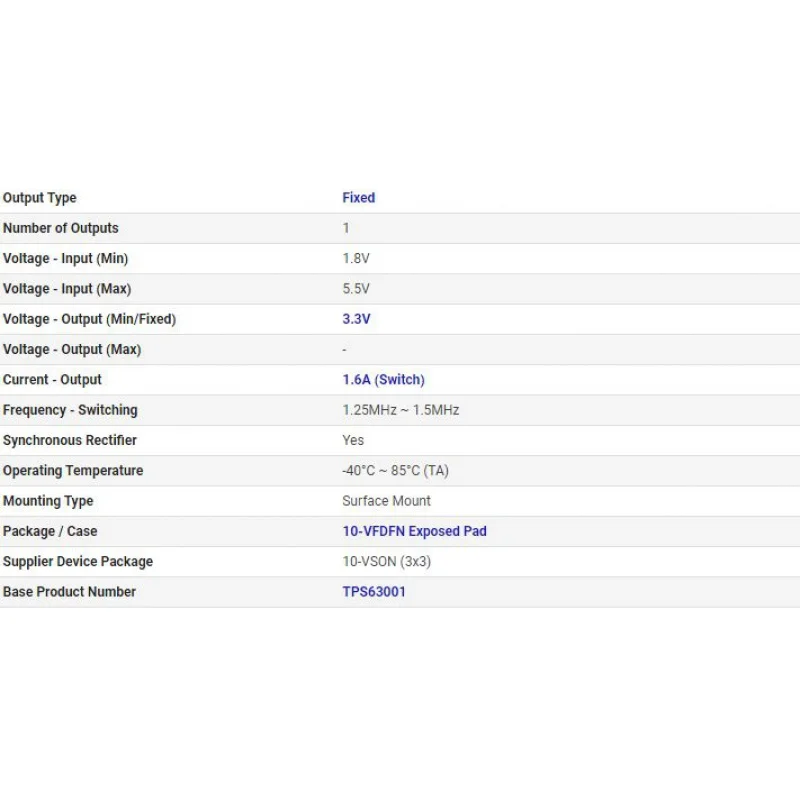Viewport: 800px width, 800px height.
Task: Select the Current - Output label
Action: [x=52, y=380]
